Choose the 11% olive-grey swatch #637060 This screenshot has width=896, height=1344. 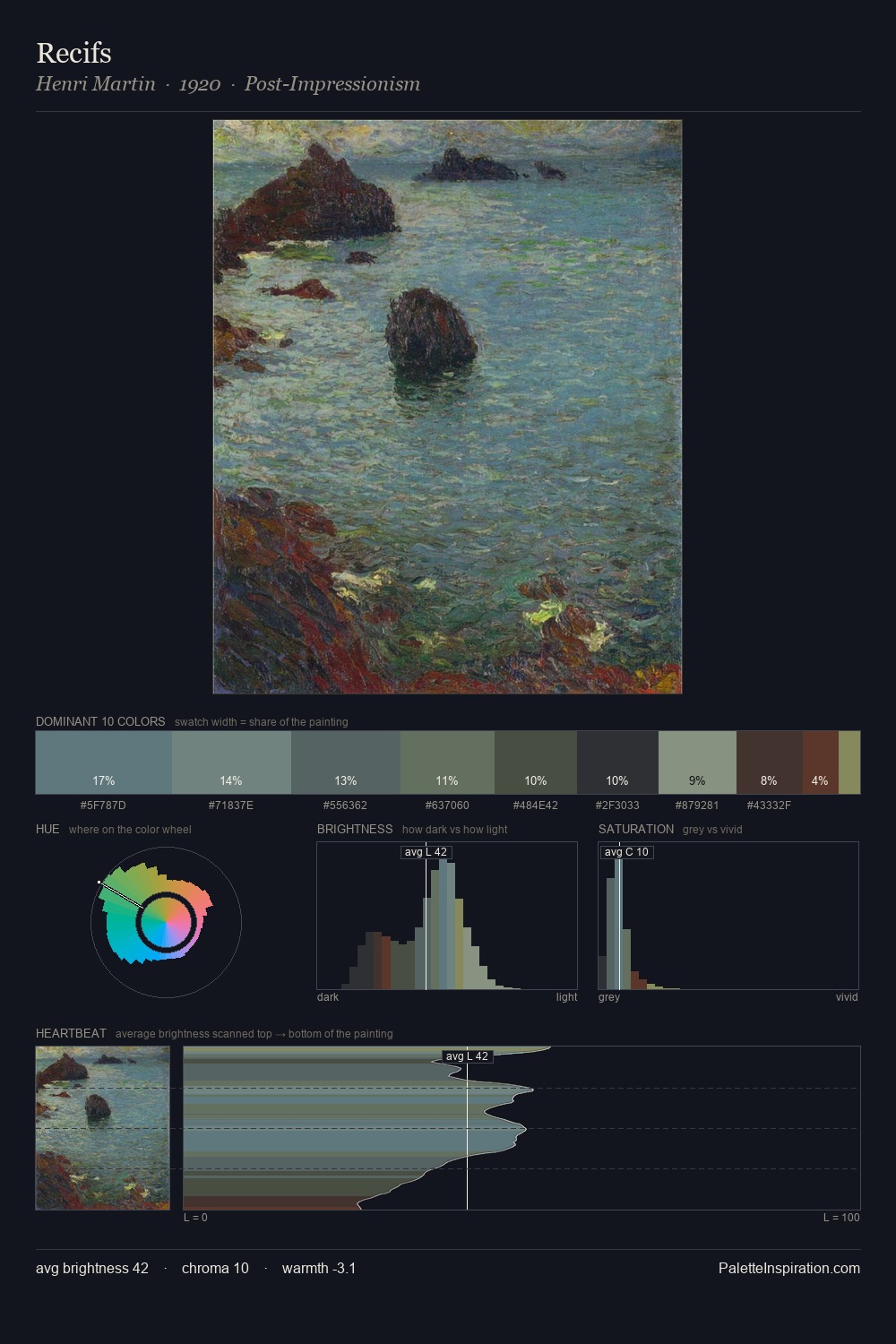tap(447, 762)
